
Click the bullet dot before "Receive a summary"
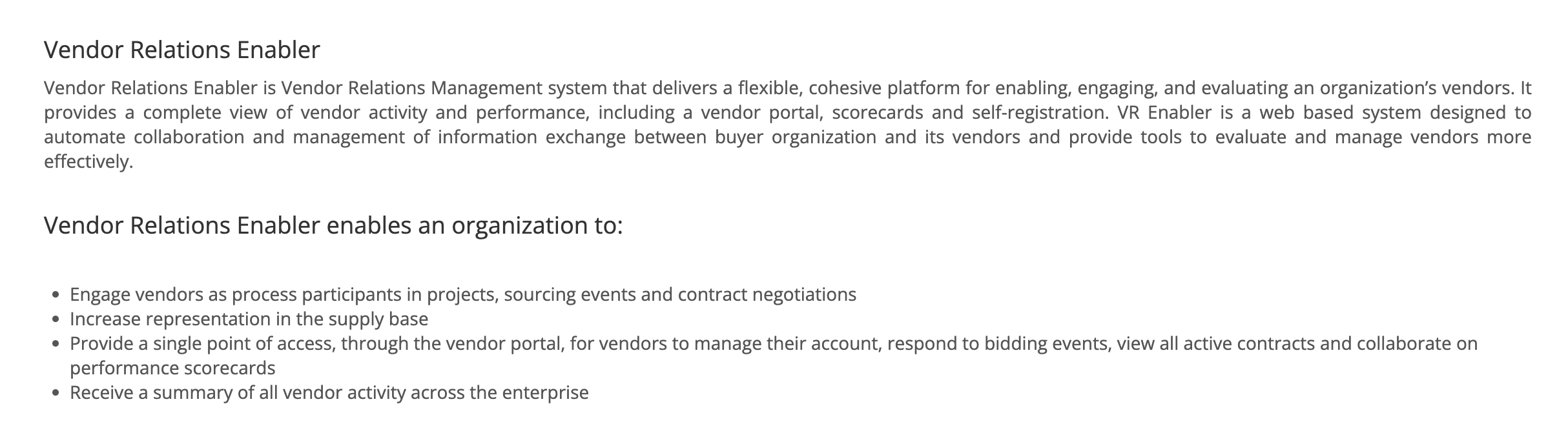56,393
